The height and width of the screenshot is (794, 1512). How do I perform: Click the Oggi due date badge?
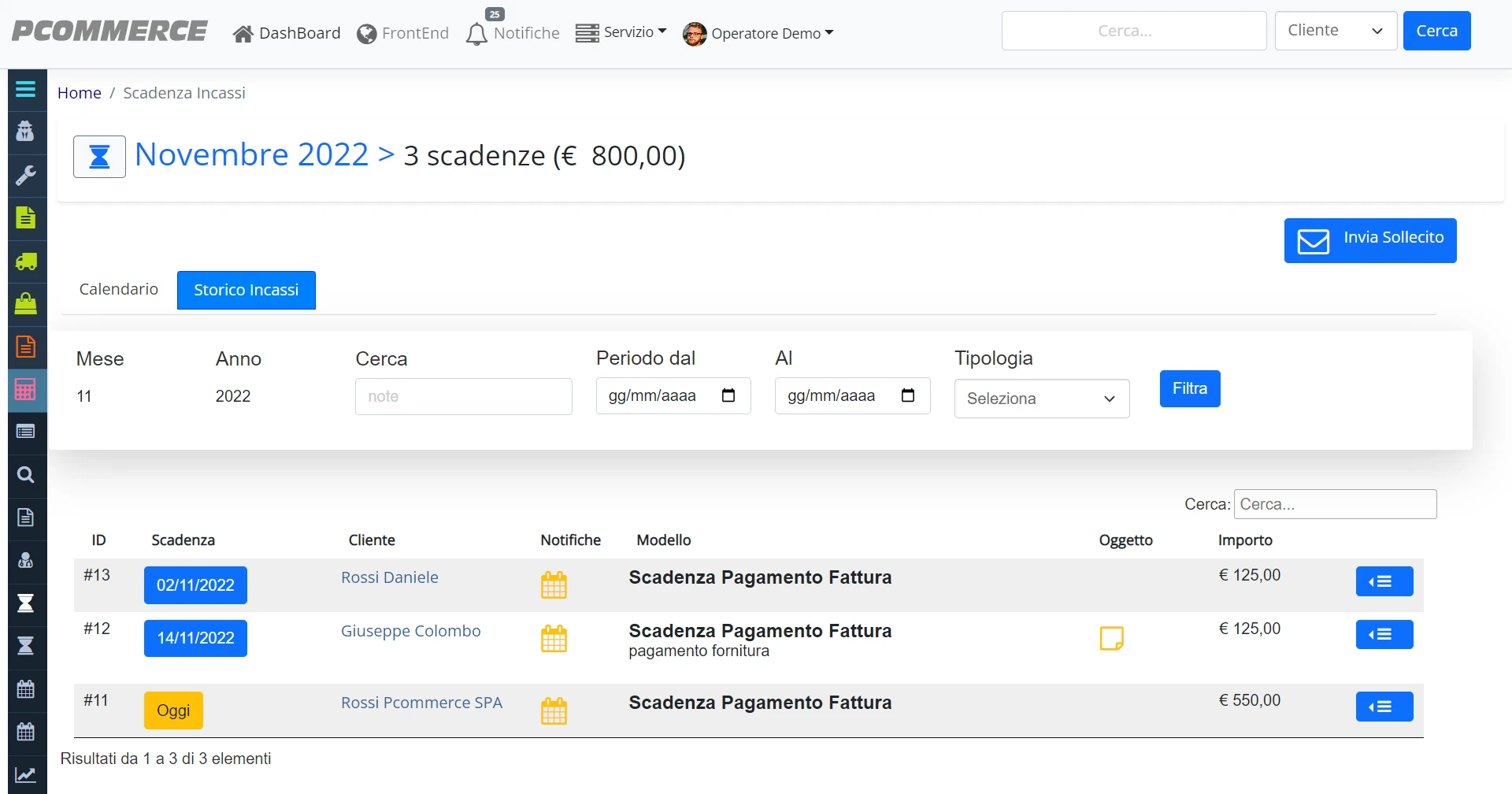[173, 711]
